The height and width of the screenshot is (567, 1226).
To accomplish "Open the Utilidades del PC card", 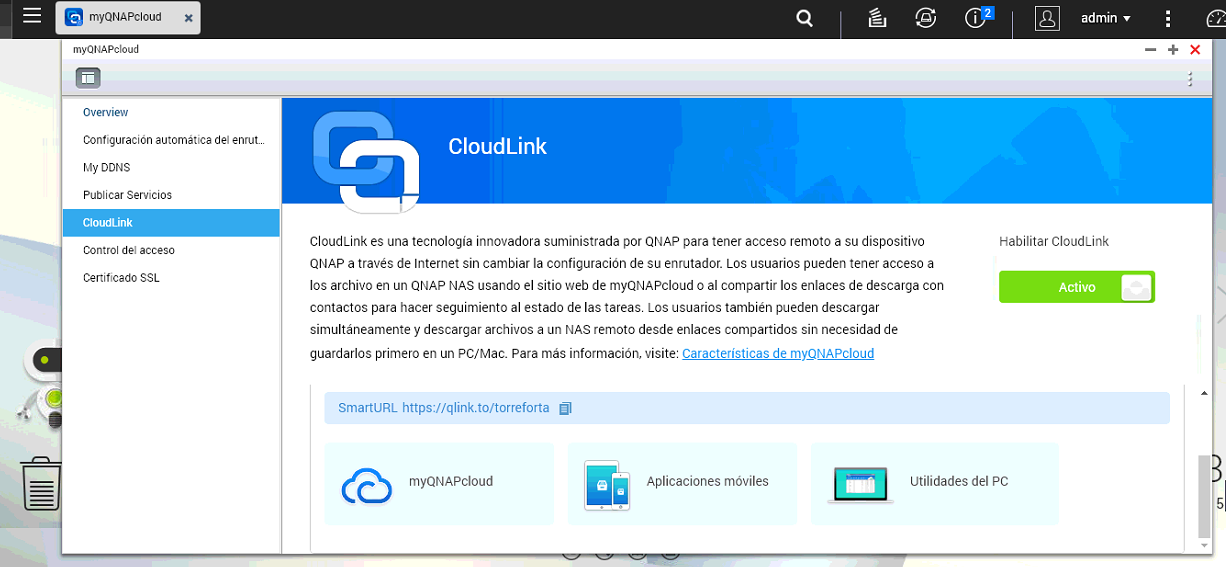I will coord(934,484).
